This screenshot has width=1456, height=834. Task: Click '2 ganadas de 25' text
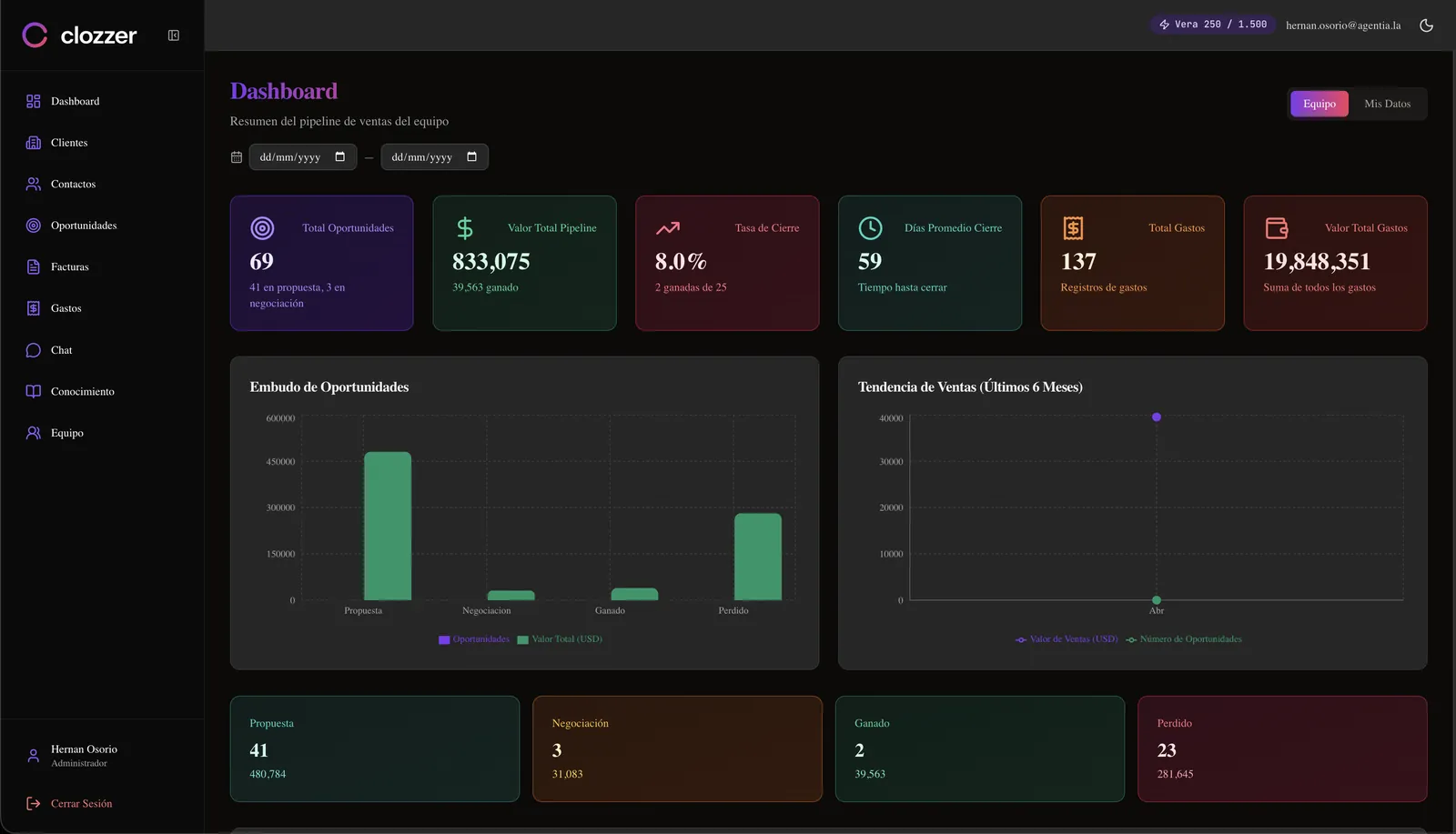coord(691,287)
